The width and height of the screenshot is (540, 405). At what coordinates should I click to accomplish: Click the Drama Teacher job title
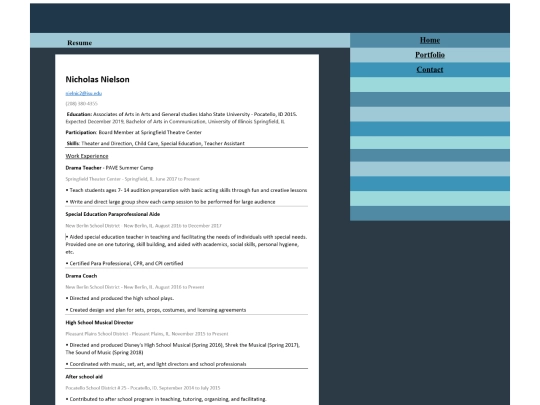84,168
